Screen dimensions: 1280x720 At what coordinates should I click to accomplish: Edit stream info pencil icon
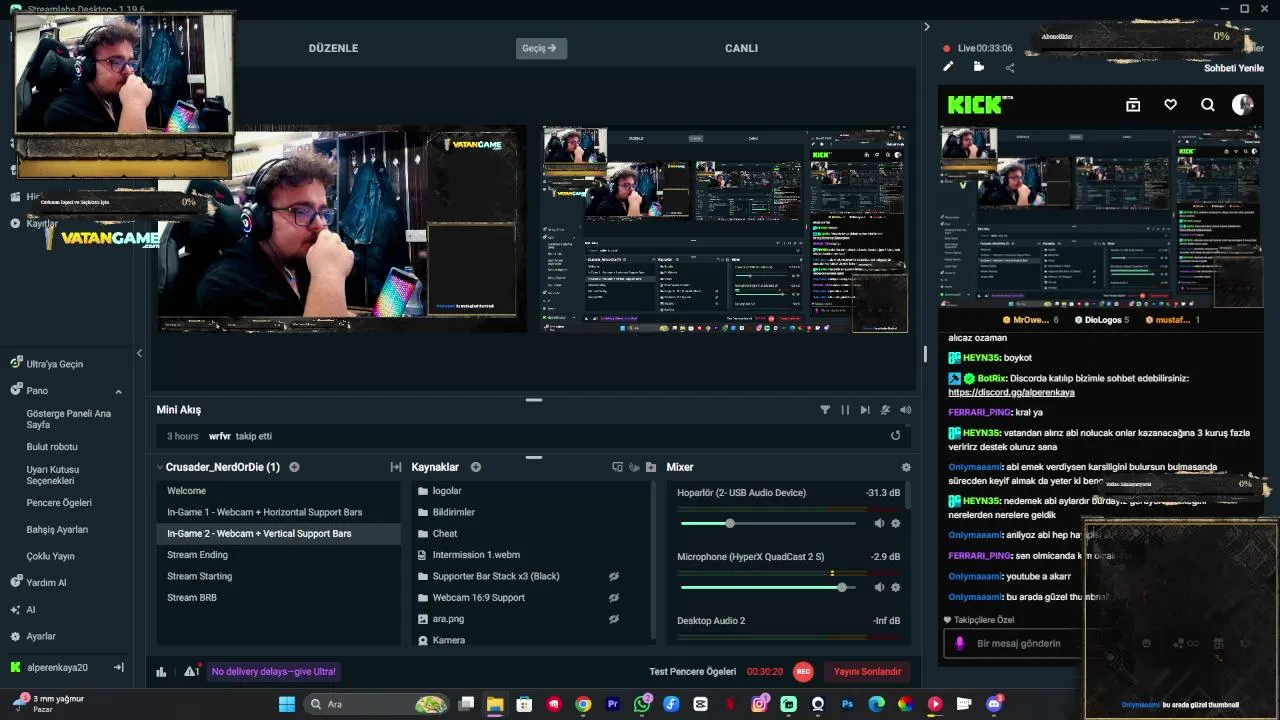point(948,67)
